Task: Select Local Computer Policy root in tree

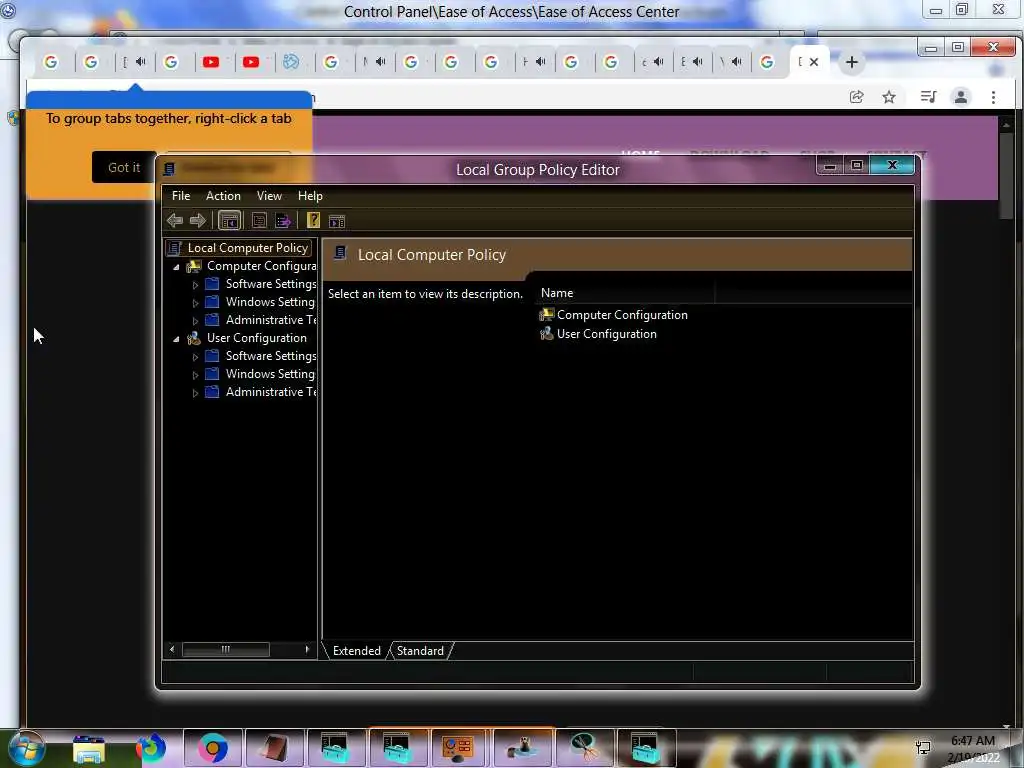Action: (248, 248)
